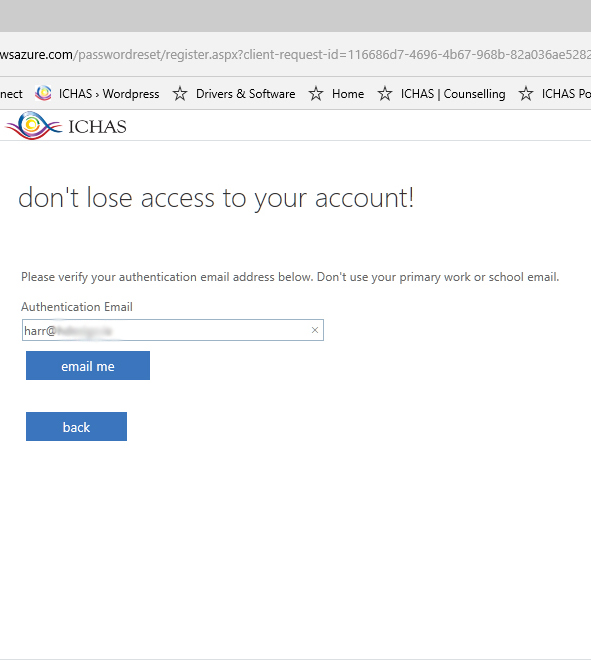The width and height of the screenshot is (591, 669).
Task: Click the star icon beside Drivers & Software
Action: pyautogui.click(x=180, y=93)
